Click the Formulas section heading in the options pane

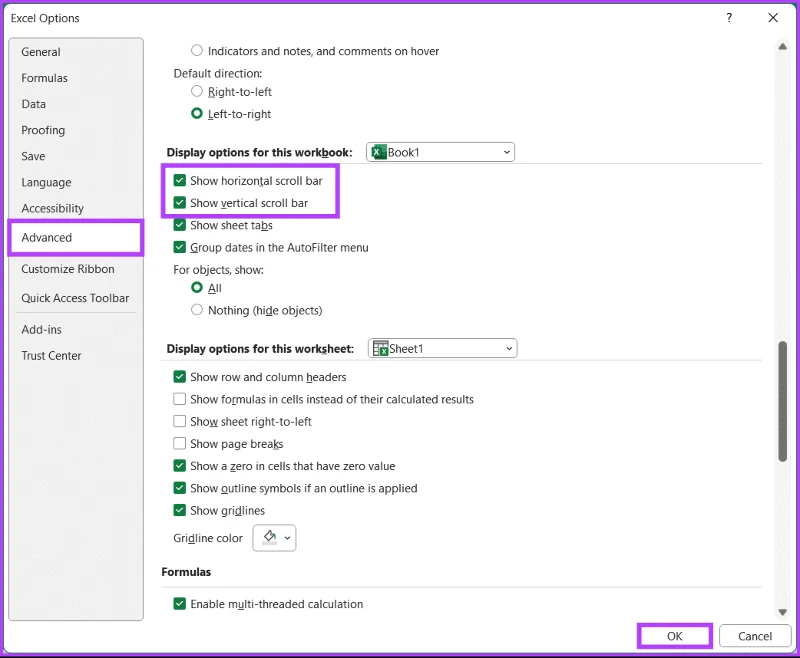tap(186, 572)
